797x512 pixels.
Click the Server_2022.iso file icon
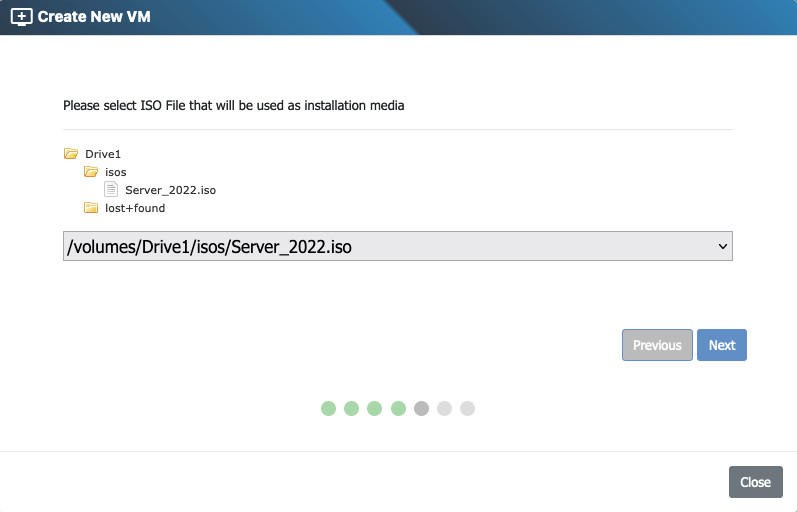point(112,190)
